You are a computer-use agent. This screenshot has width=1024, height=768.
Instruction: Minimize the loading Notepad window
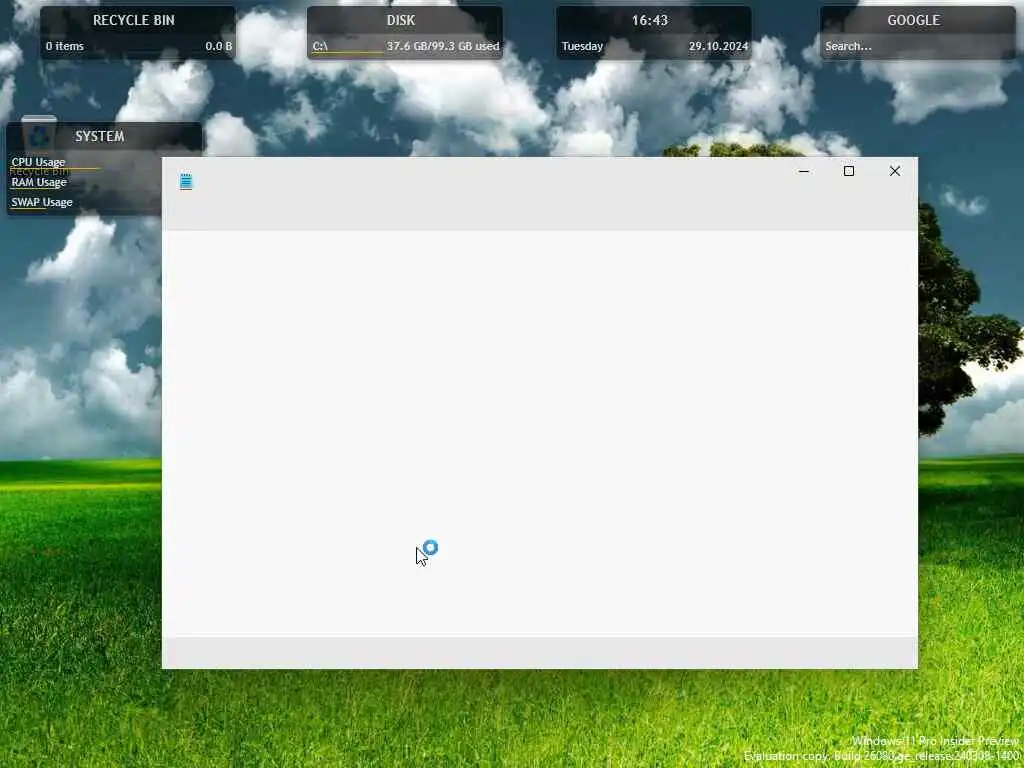coord(804,171)
